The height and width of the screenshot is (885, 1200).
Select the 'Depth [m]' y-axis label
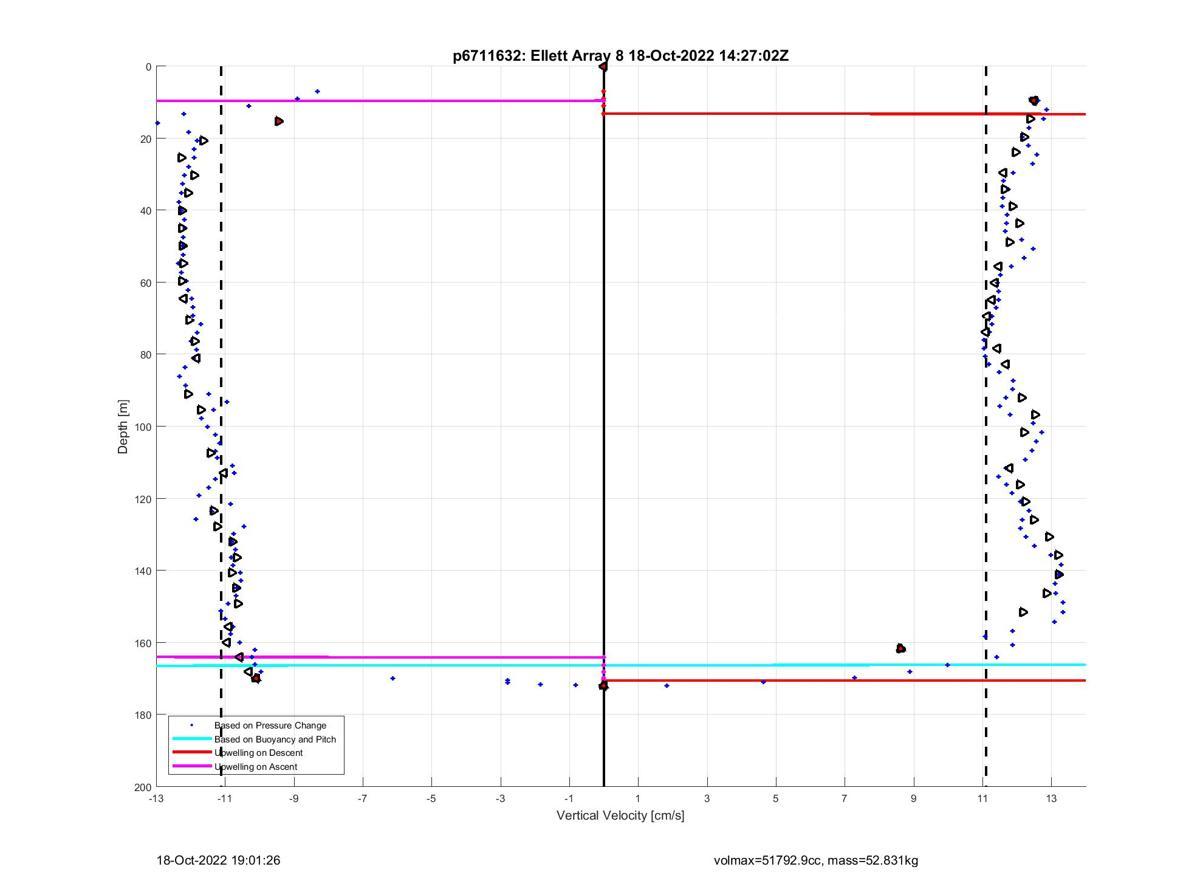(x=124, y=427)
